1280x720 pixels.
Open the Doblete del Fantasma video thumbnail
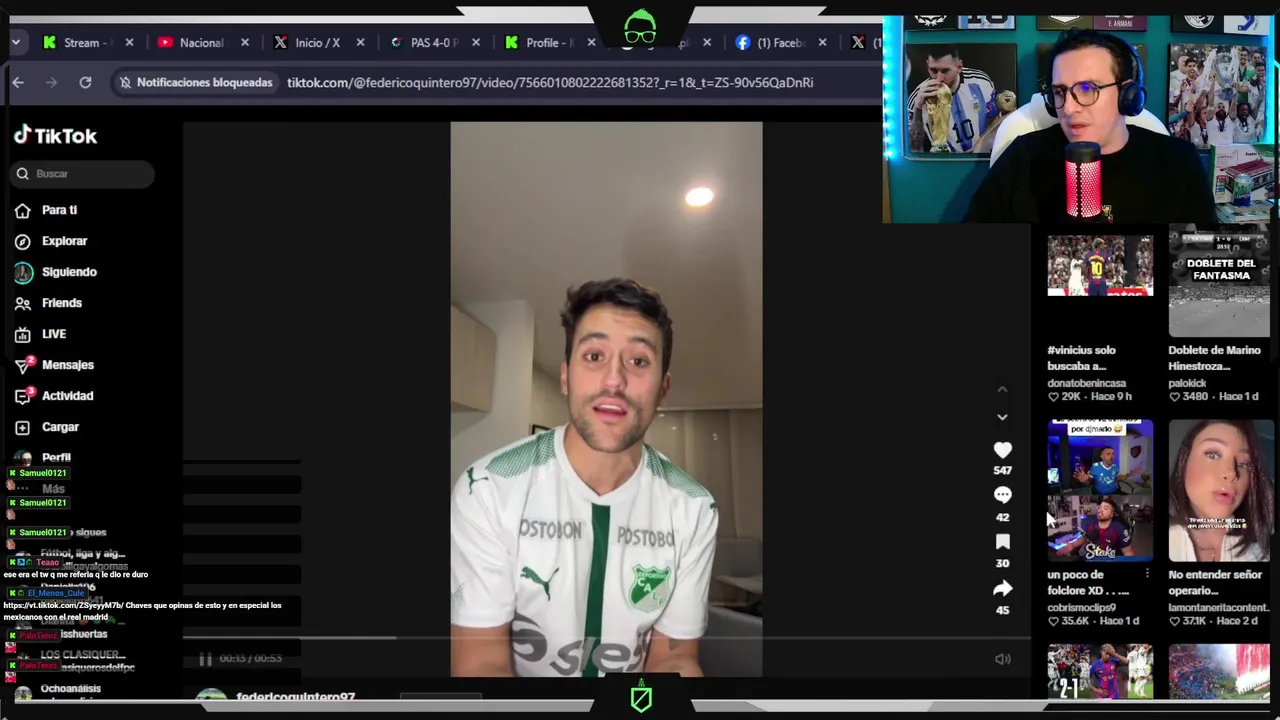click(x=1220, y=281)
